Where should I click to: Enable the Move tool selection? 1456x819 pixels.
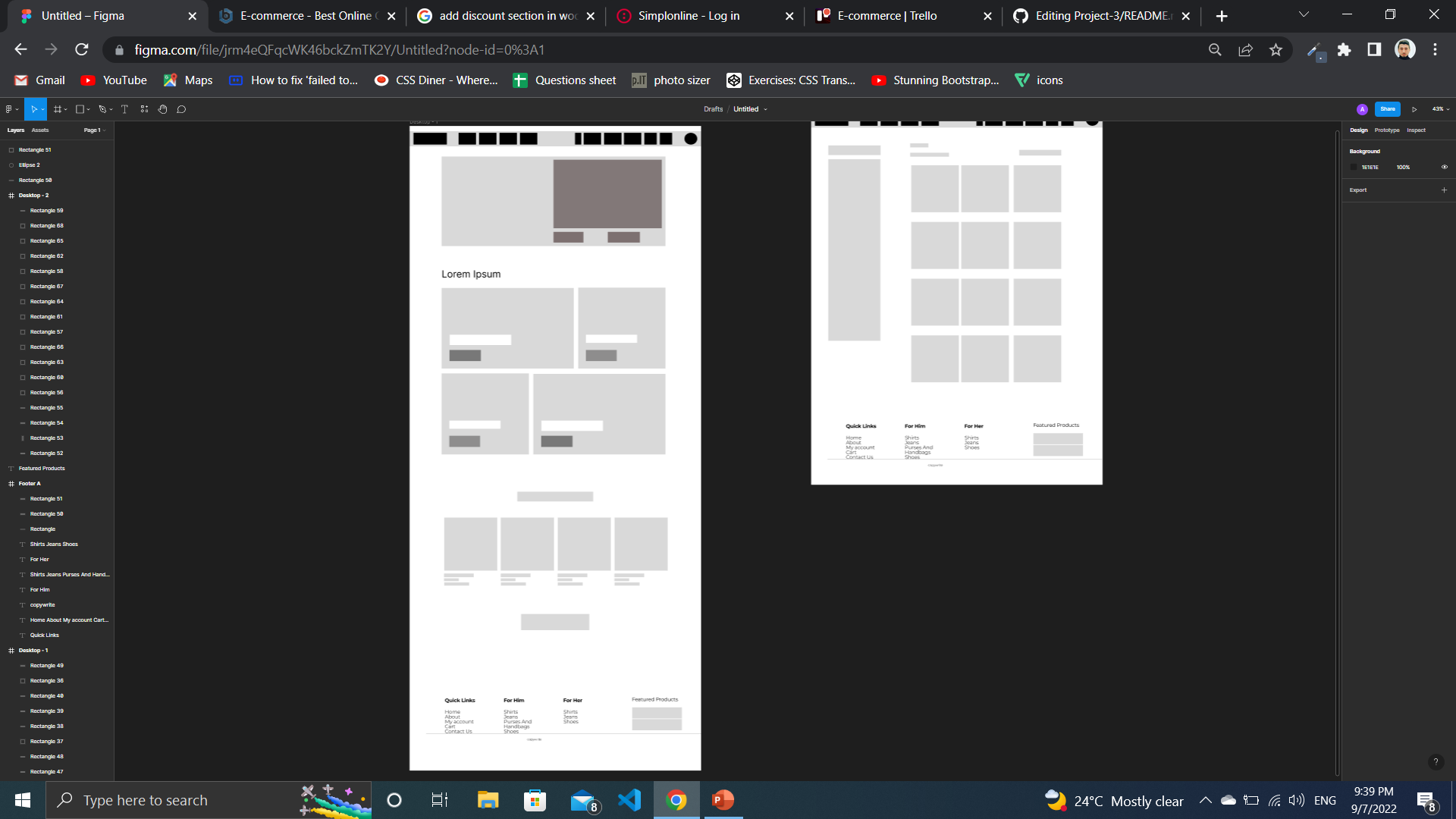[34, 109]
